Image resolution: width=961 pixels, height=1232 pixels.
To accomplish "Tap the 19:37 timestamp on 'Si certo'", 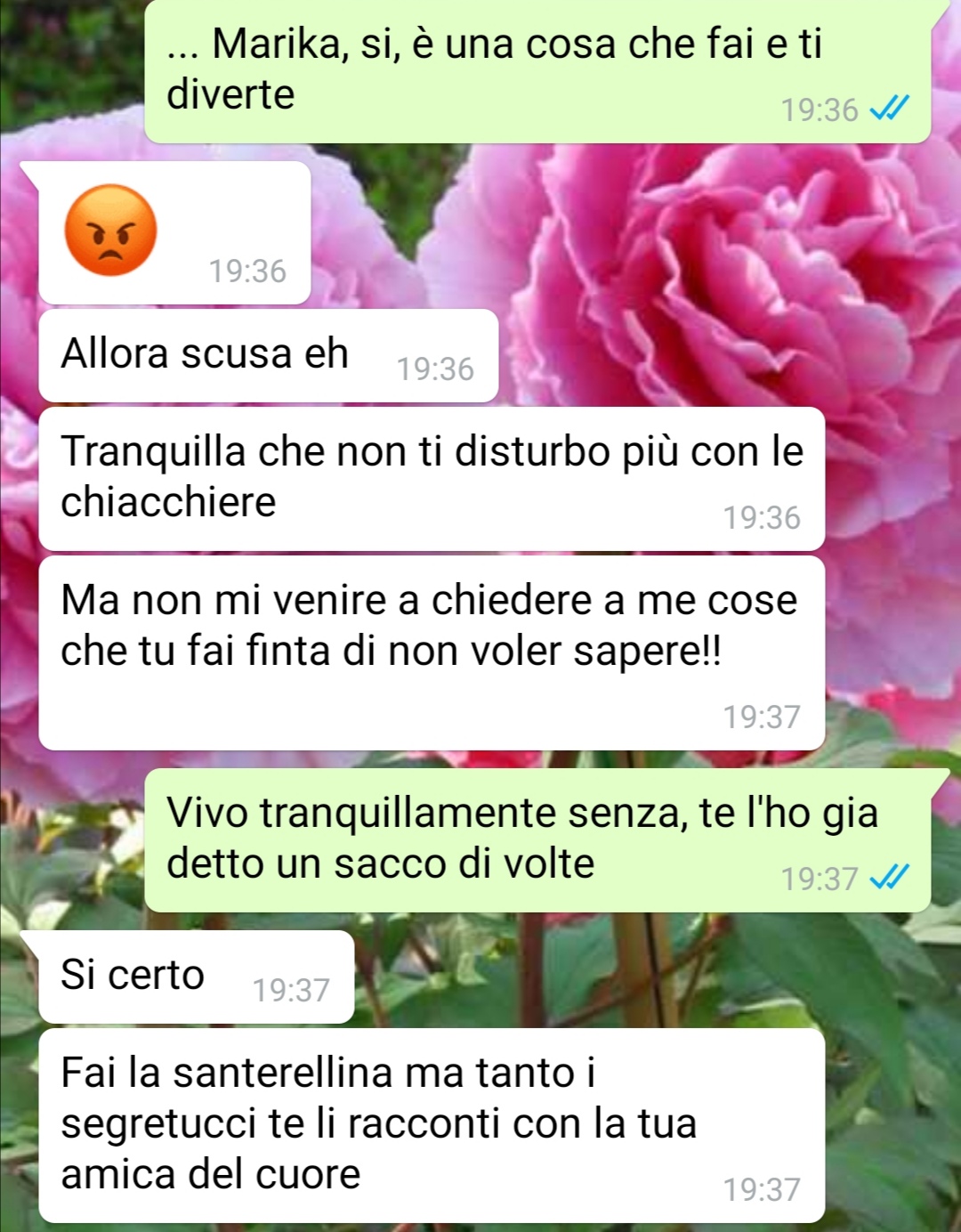I will click(291, 990).
